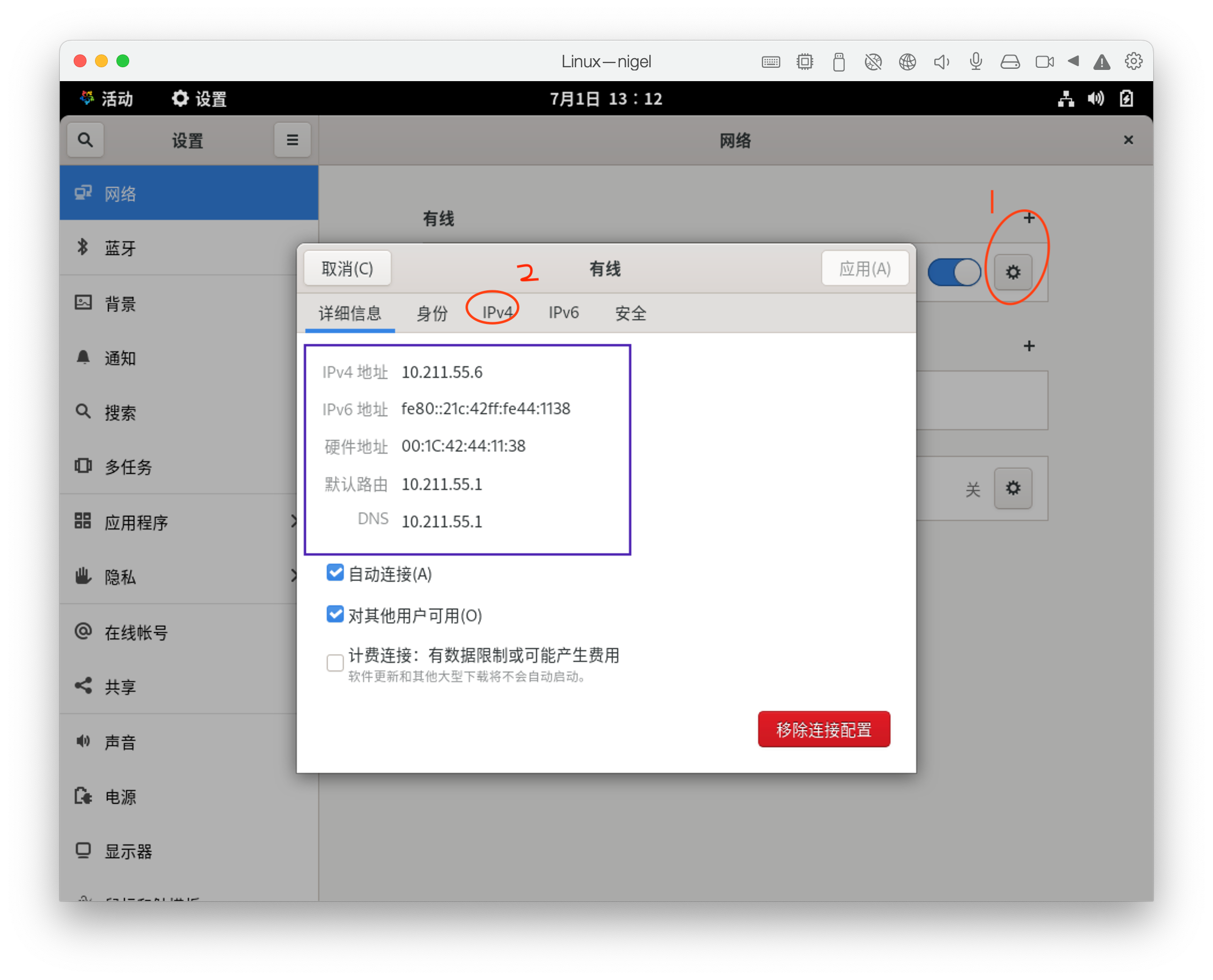Image resolution: width=1213 pixels, height=980 pixels.
Task: Click the 移除连接配置 button
Action: pos(824,729)
